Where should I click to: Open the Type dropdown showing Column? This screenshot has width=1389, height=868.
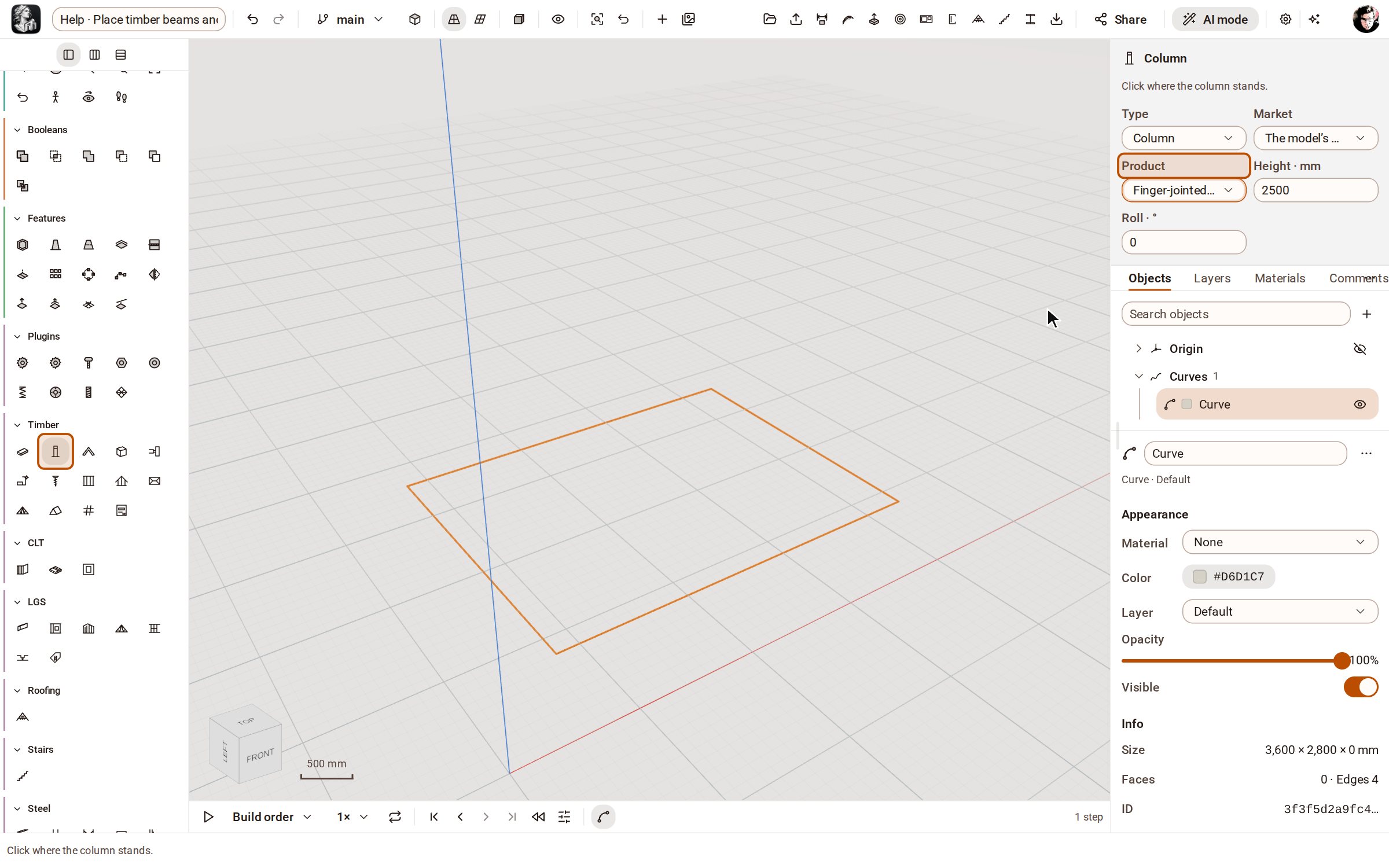tap(1184, 138)
